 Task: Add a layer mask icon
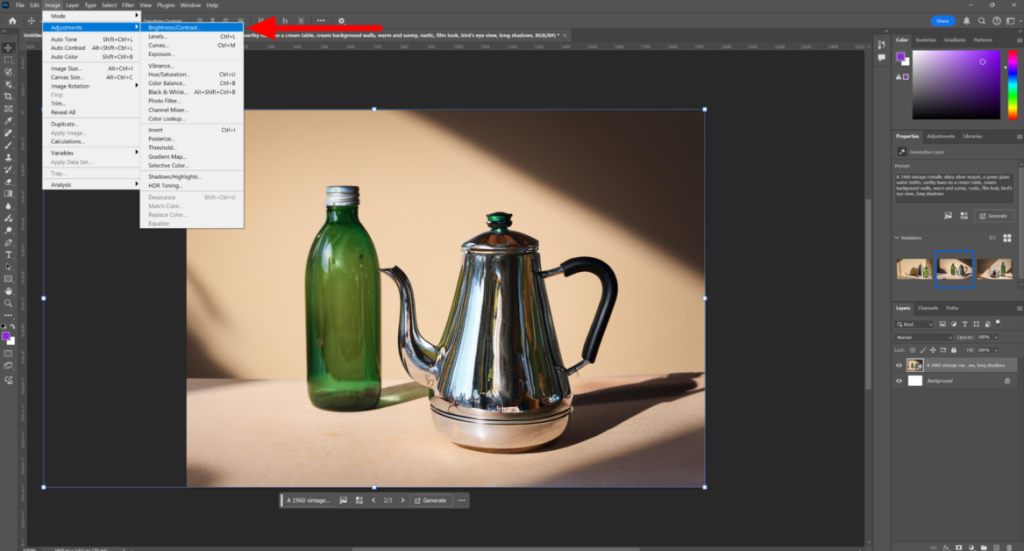pyautogui.click(x=959, y=547)
